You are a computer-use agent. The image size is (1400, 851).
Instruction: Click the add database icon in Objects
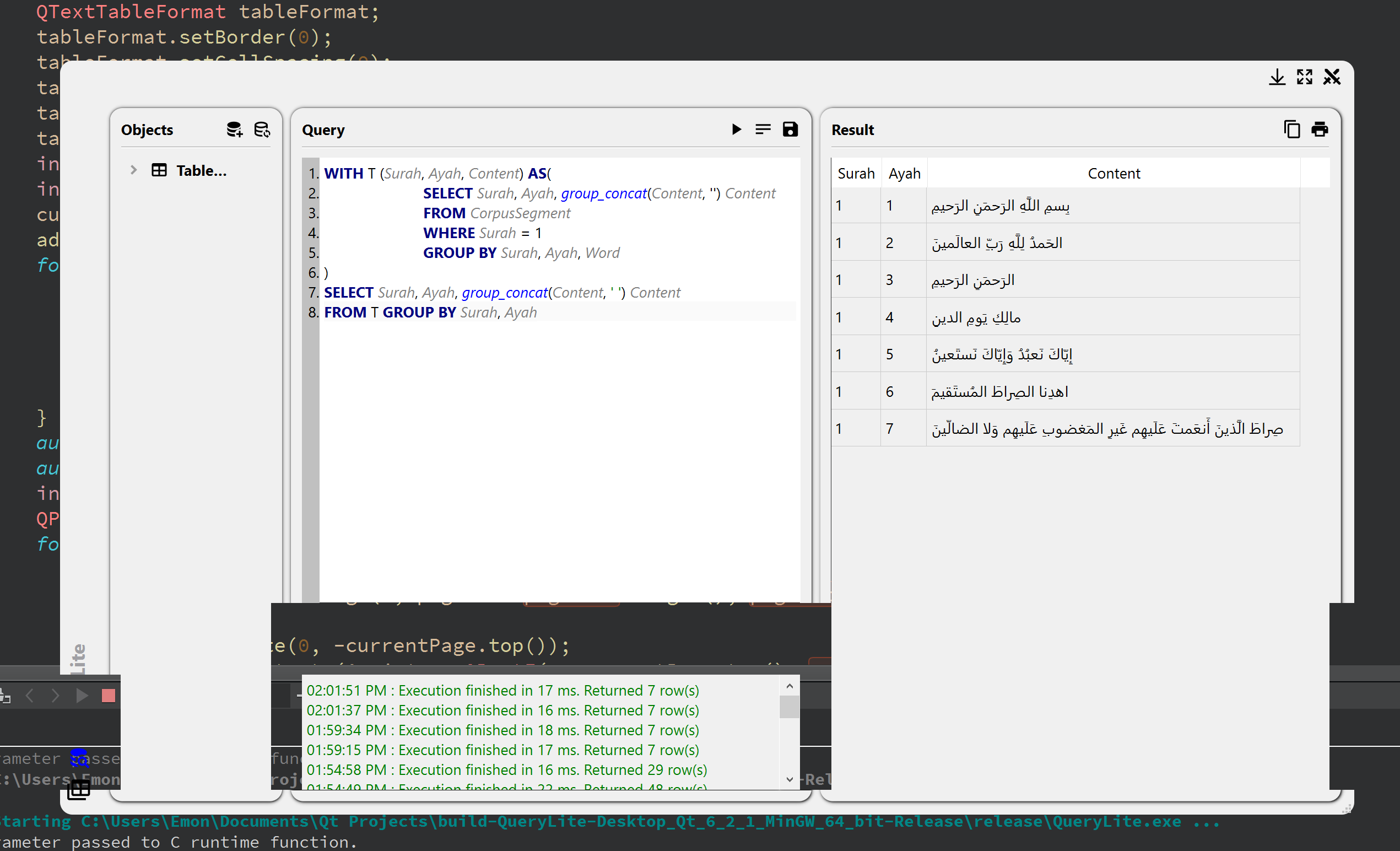tap(234, 130)
